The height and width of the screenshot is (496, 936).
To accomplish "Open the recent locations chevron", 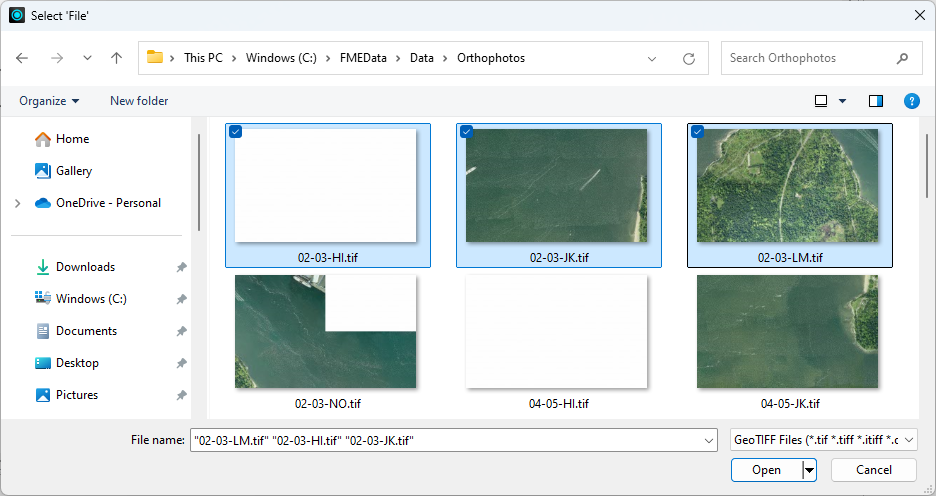I will point(88,58).
